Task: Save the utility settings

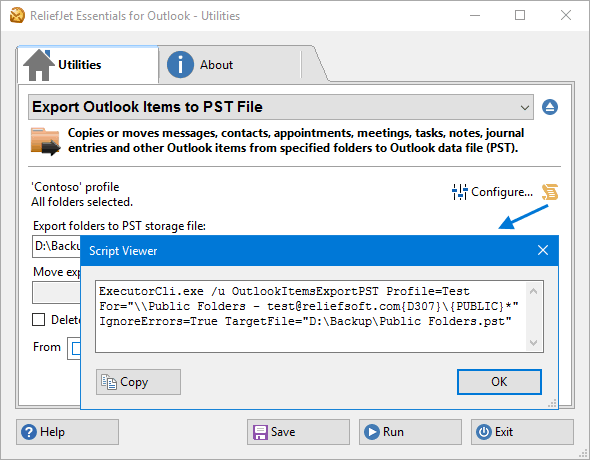Action: (298, 432)
